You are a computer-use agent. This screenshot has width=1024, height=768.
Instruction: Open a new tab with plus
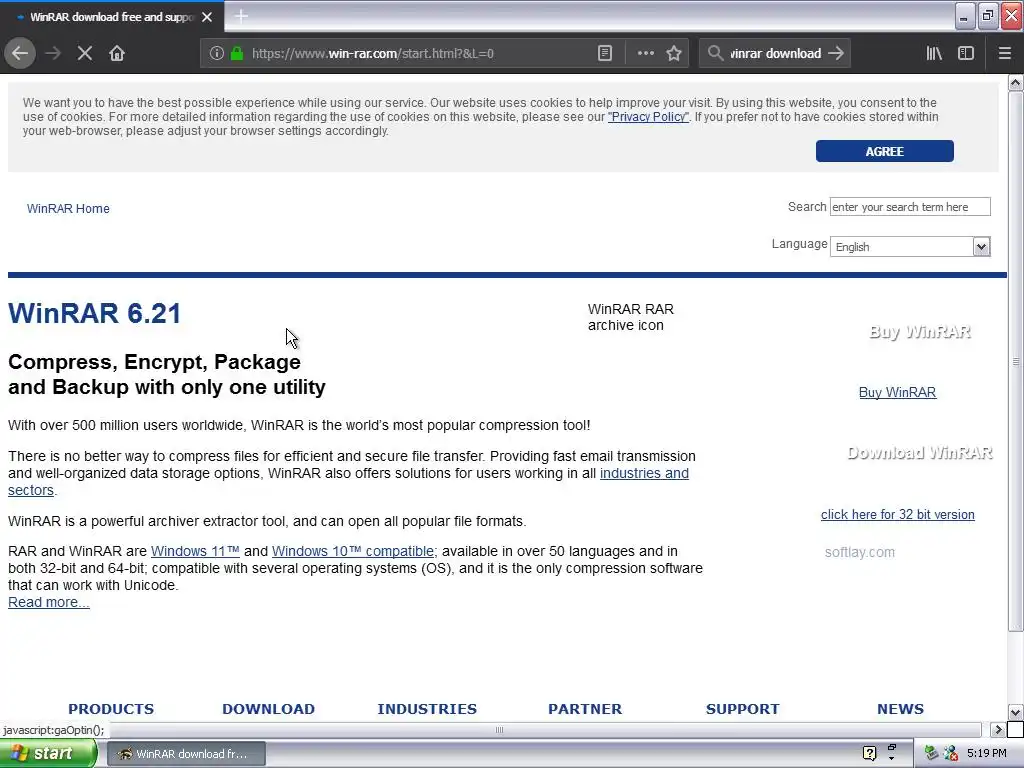(241, 16)
